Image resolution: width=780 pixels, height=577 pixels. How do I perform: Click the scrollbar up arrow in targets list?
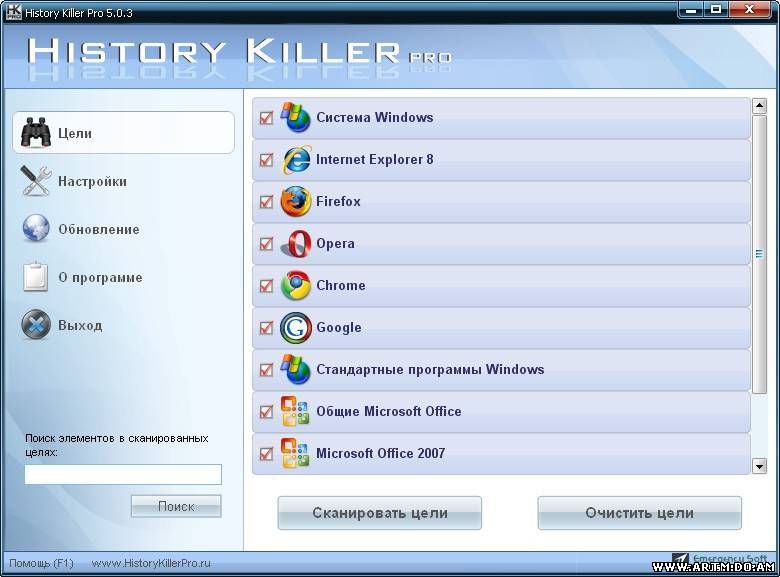coord(759,105)
